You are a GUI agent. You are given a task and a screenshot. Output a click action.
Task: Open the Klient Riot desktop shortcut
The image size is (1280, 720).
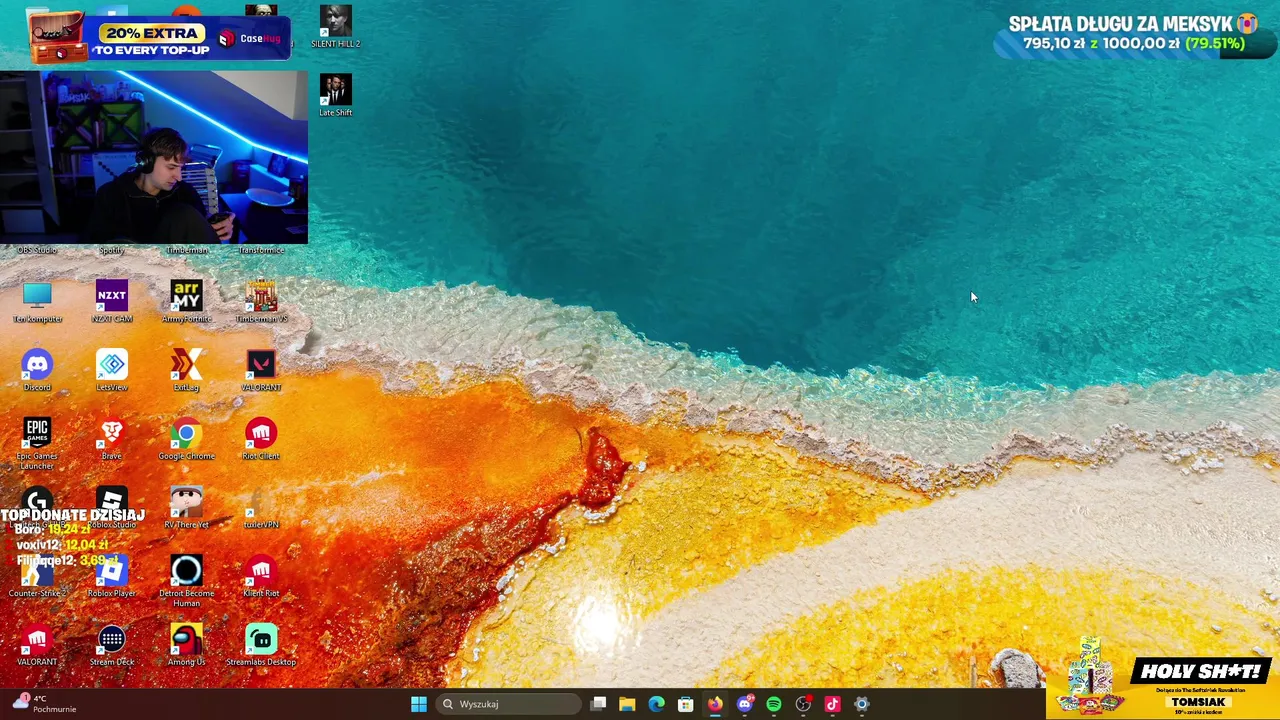coord(261,577)
